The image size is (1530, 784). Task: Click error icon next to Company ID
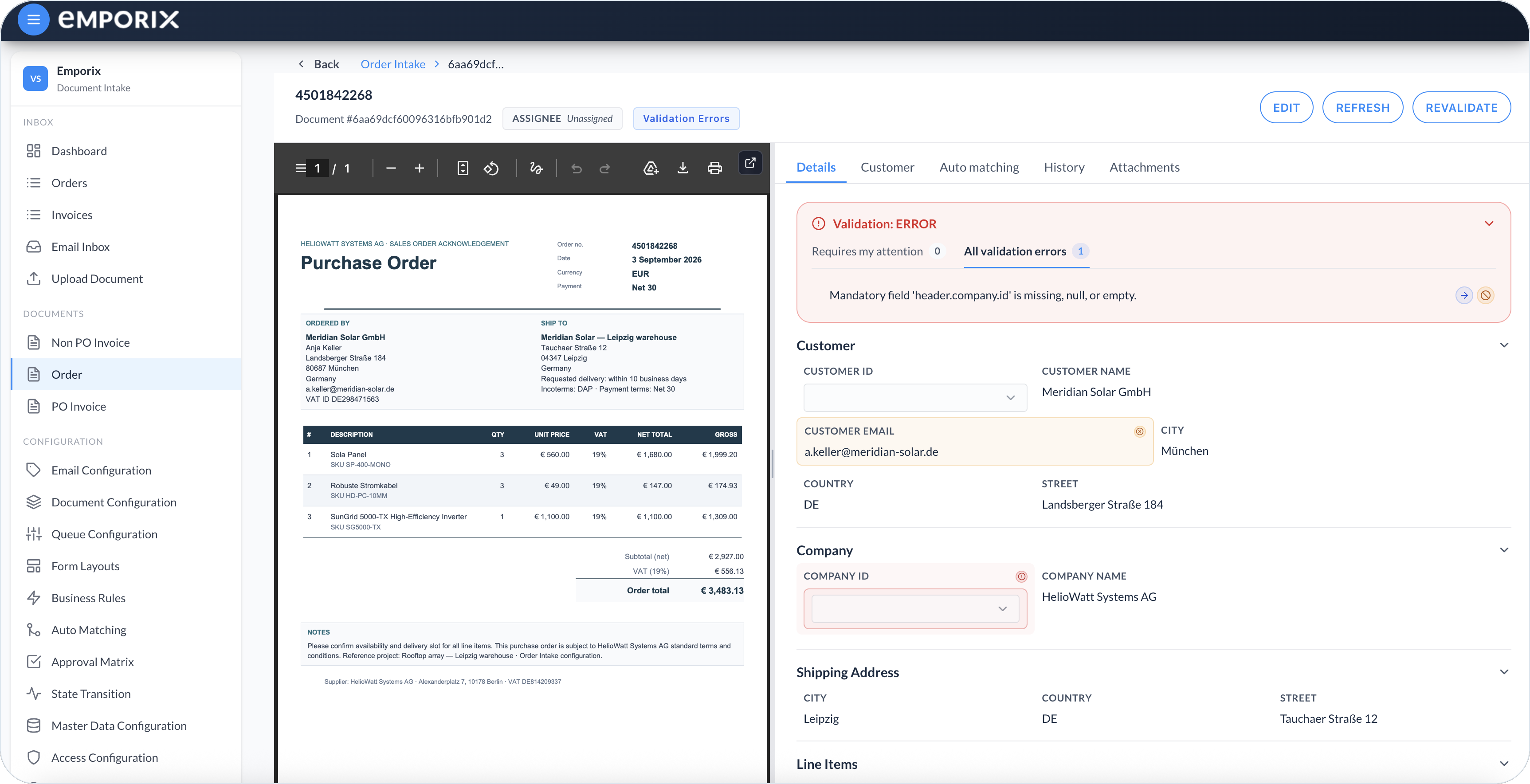[1022, 576]
